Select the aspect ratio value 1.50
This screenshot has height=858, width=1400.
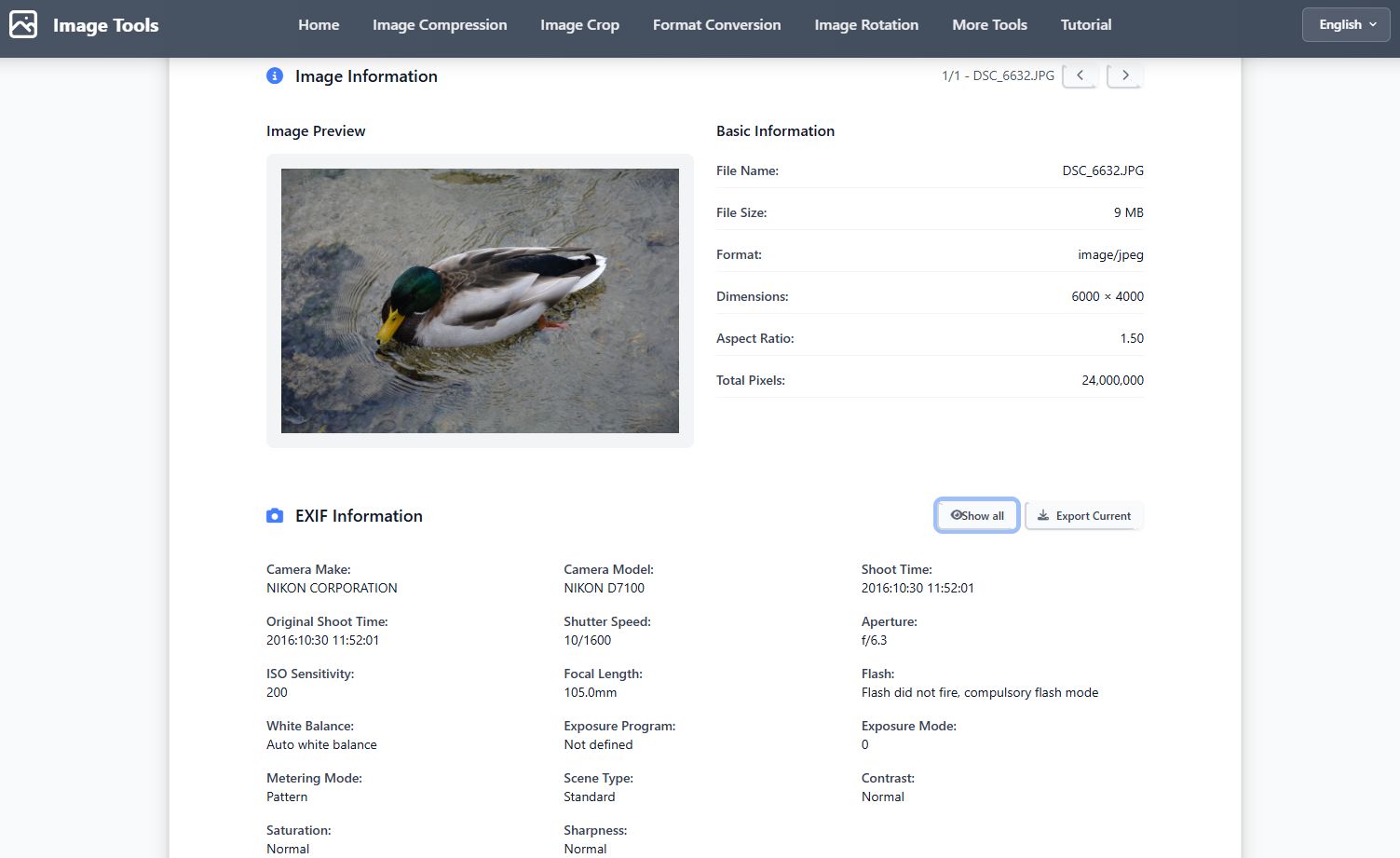(1132, 338)
